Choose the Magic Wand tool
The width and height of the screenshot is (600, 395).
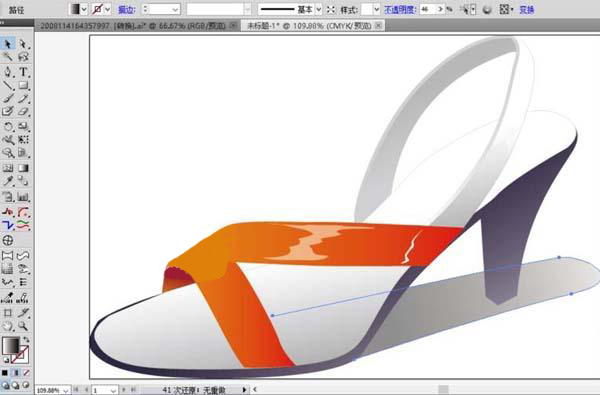(8, 57)
